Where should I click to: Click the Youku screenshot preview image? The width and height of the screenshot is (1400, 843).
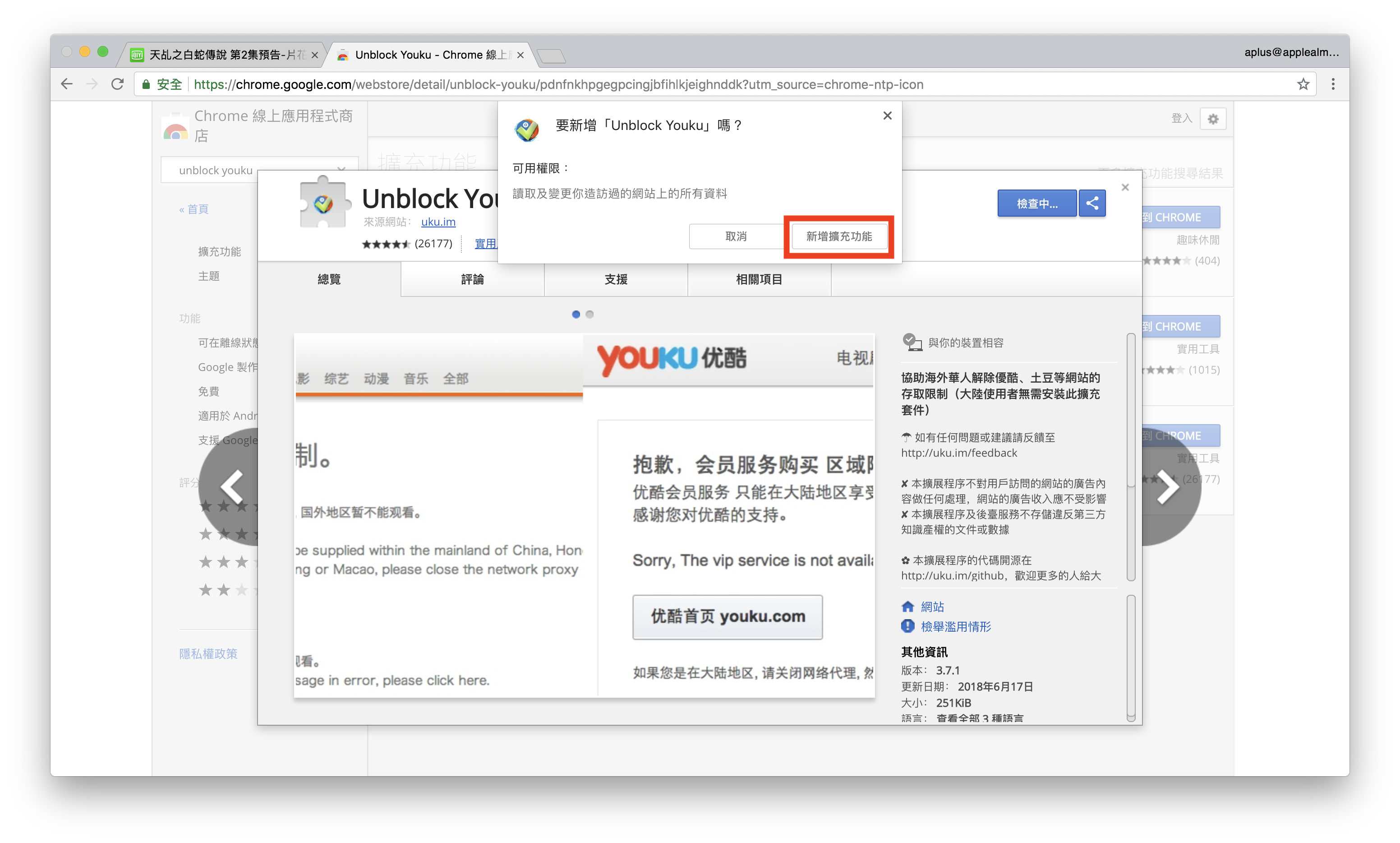point(584,515)
